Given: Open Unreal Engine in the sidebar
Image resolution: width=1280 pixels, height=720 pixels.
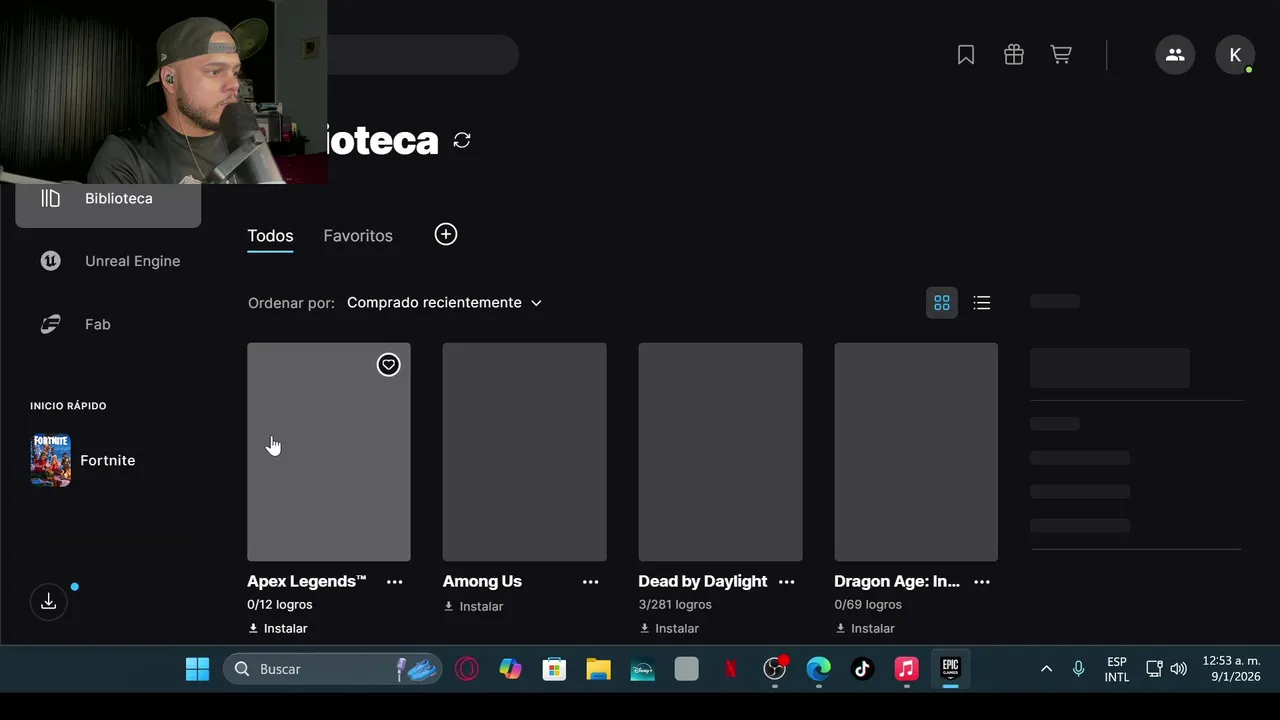Looking at the screenshot, I should 108,261.
